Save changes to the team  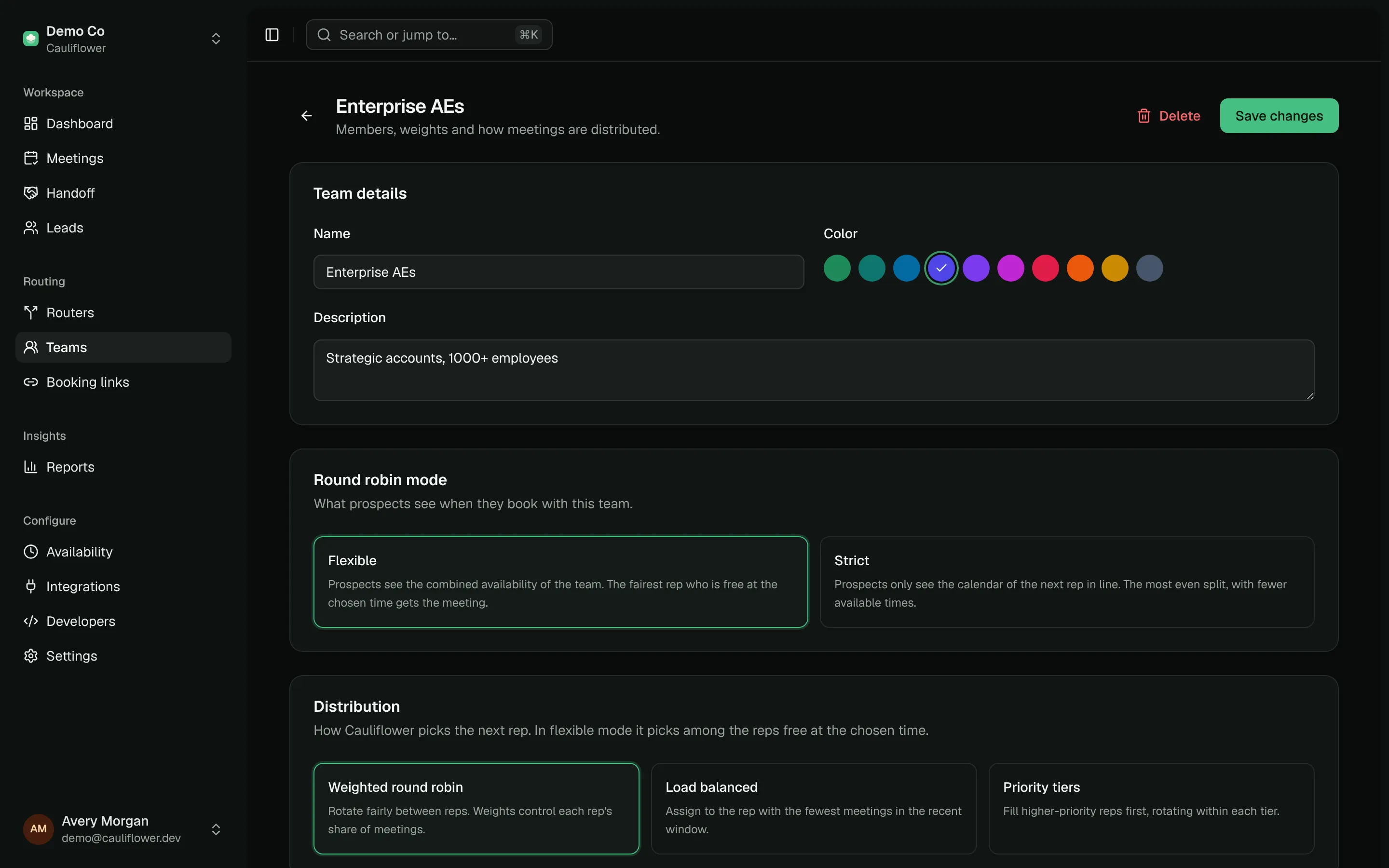point(1279,116)
